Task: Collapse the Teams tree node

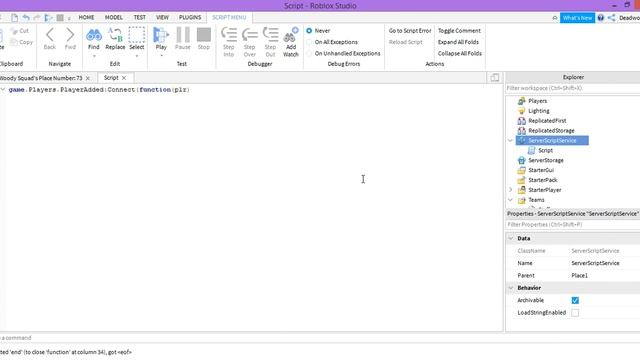Action: 510,200
